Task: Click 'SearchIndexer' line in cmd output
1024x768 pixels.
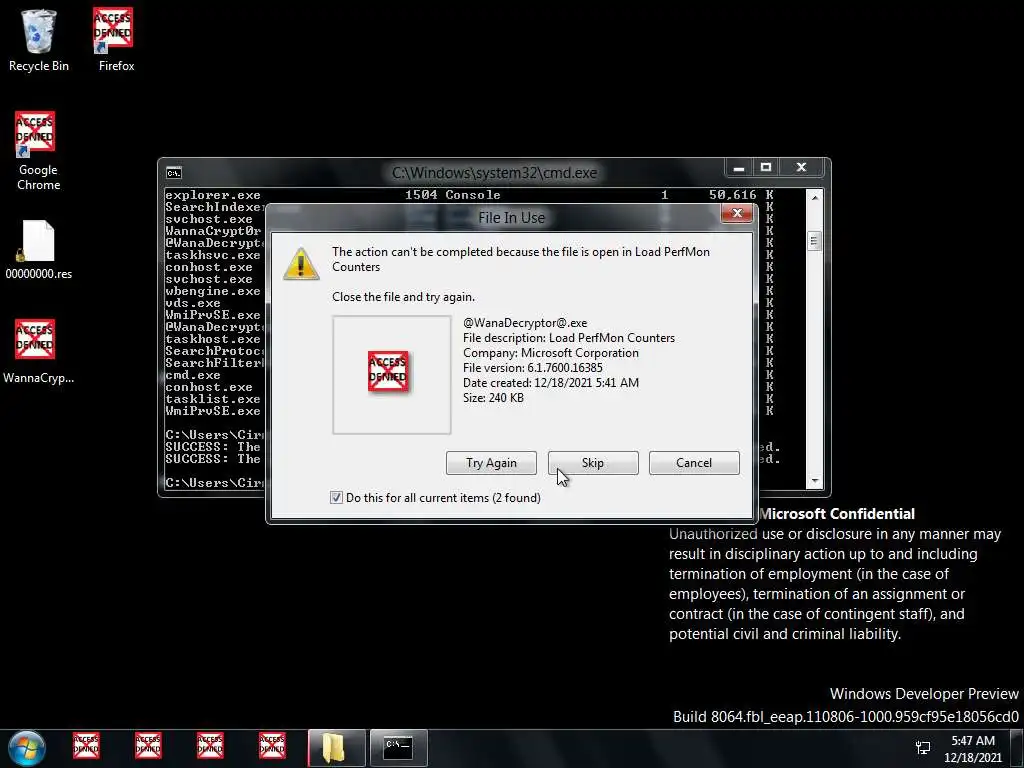Action: tap(215, 207)
